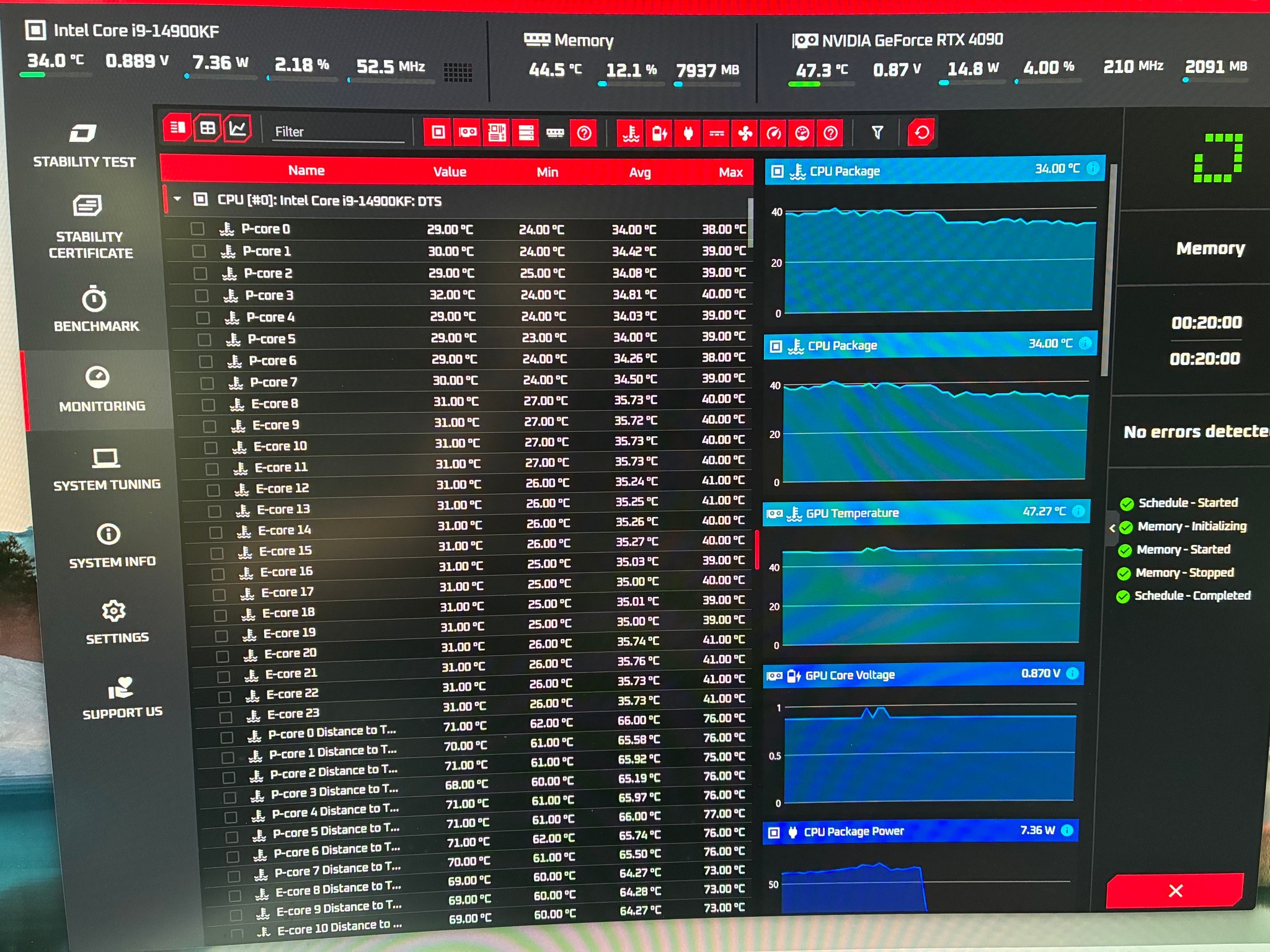The height and width of the screenshot is (952, 1270).
Task: Toggle the graphics card sensor filter icon
Action: pyautogui.click(x=468, y=132)
